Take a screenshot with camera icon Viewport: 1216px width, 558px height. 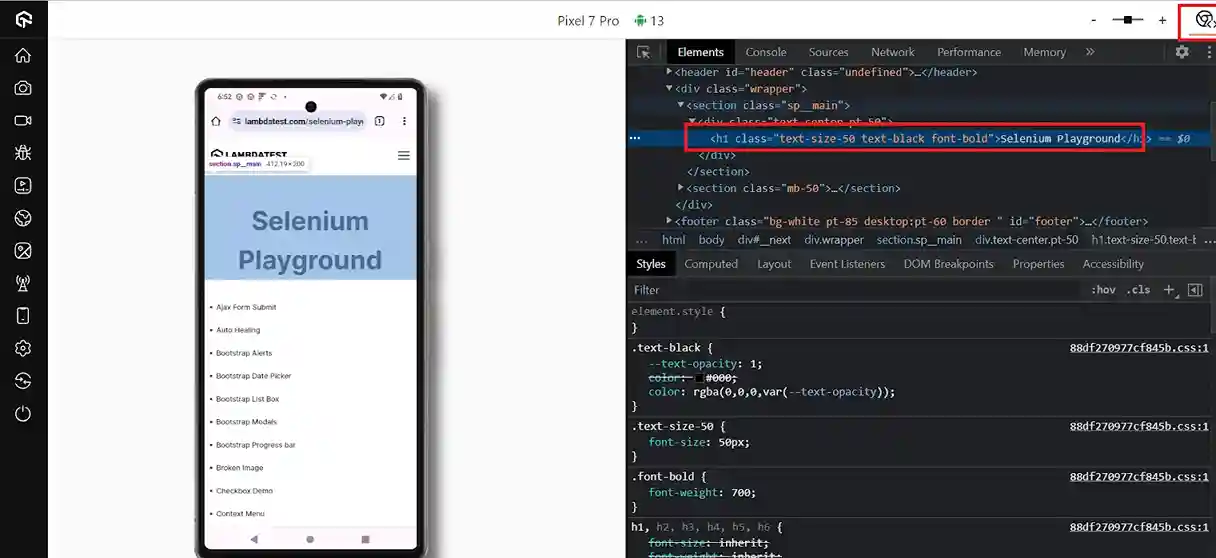tap(23, 88)
